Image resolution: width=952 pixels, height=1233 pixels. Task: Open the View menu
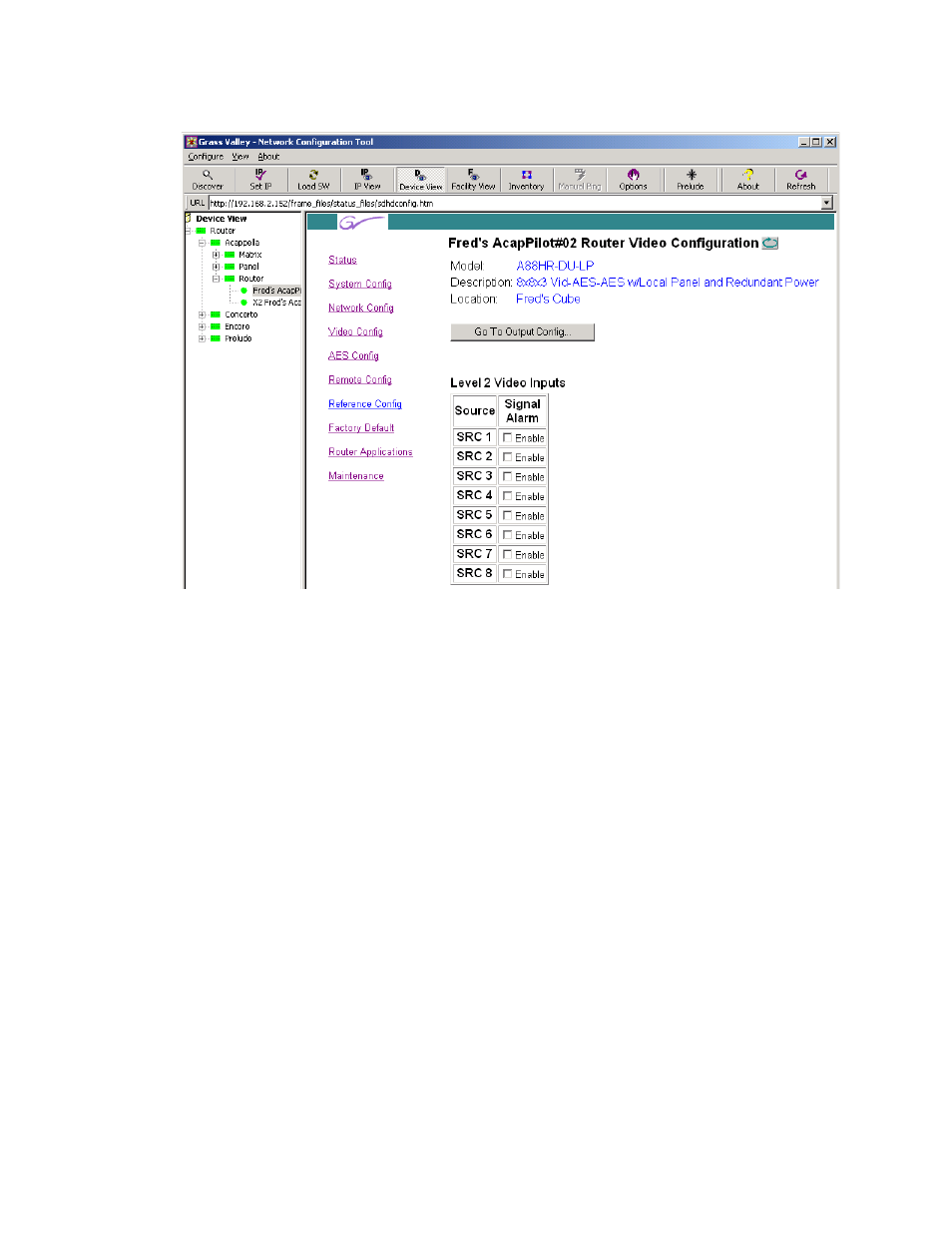pyautogui.click(x=240, y=157)
